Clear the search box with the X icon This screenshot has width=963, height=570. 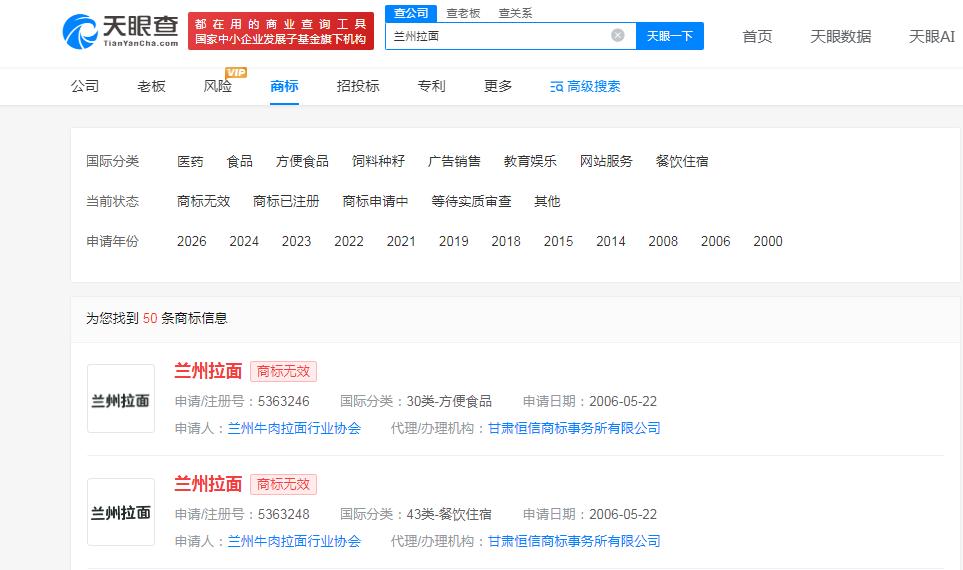pos(618,36)
